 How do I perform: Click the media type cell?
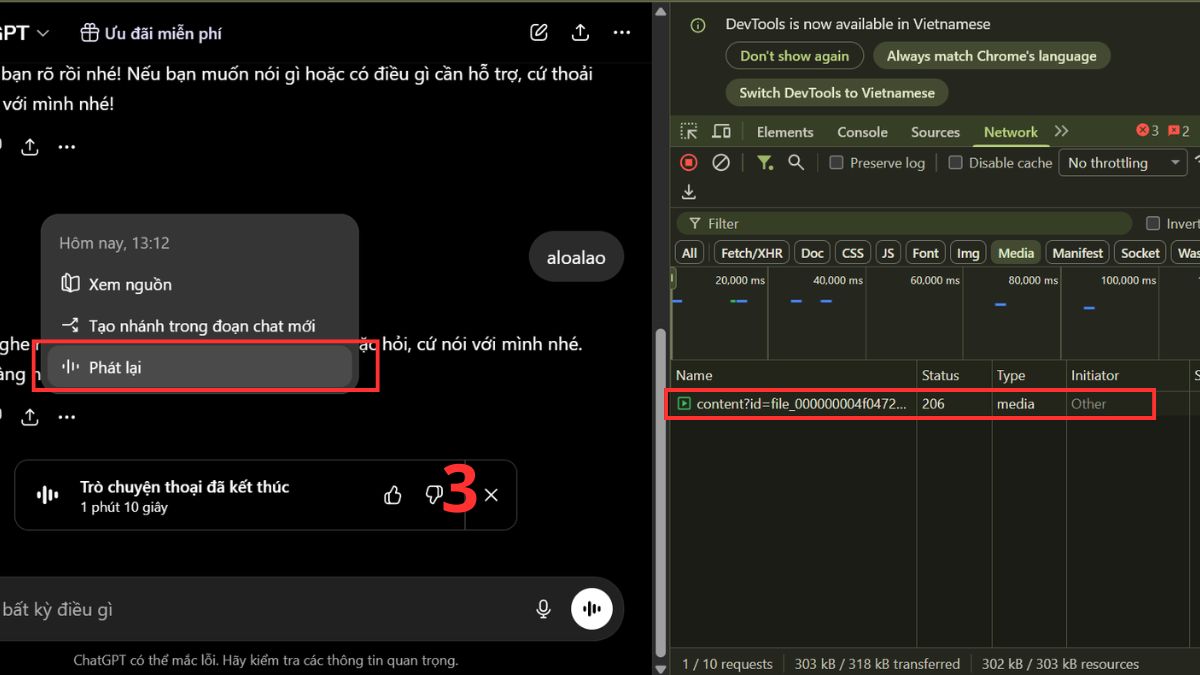point(1028,404)
